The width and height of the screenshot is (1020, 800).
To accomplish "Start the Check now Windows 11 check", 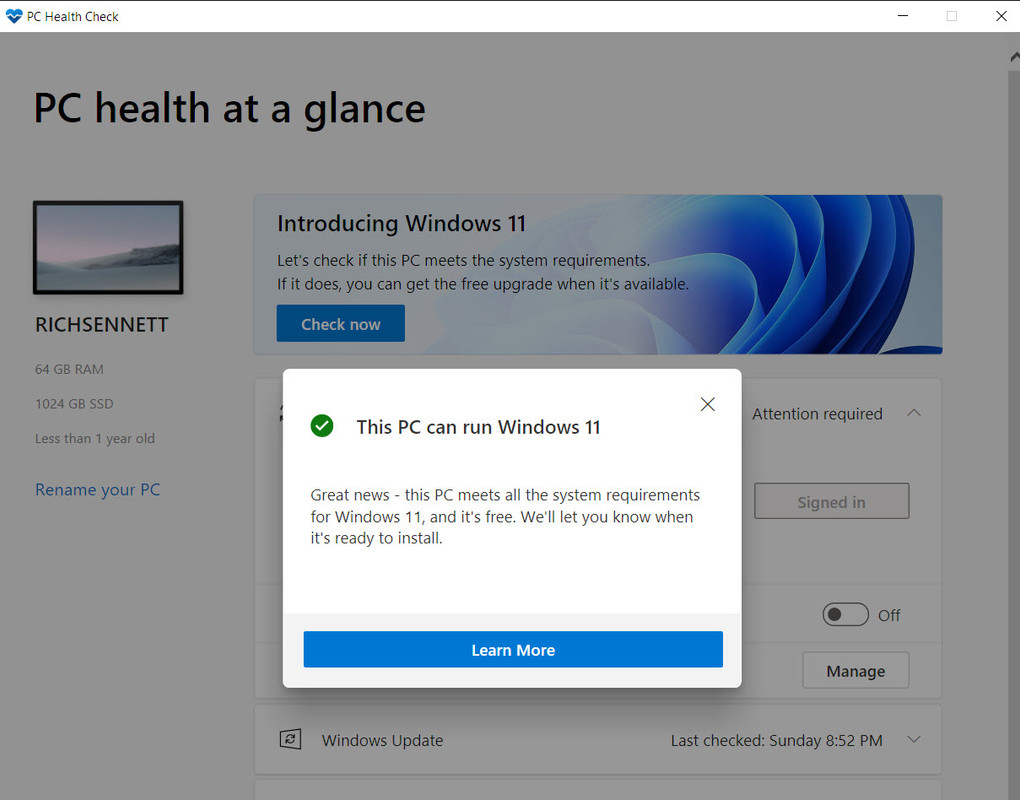I will pyautogui.click(x=340, y=323).
